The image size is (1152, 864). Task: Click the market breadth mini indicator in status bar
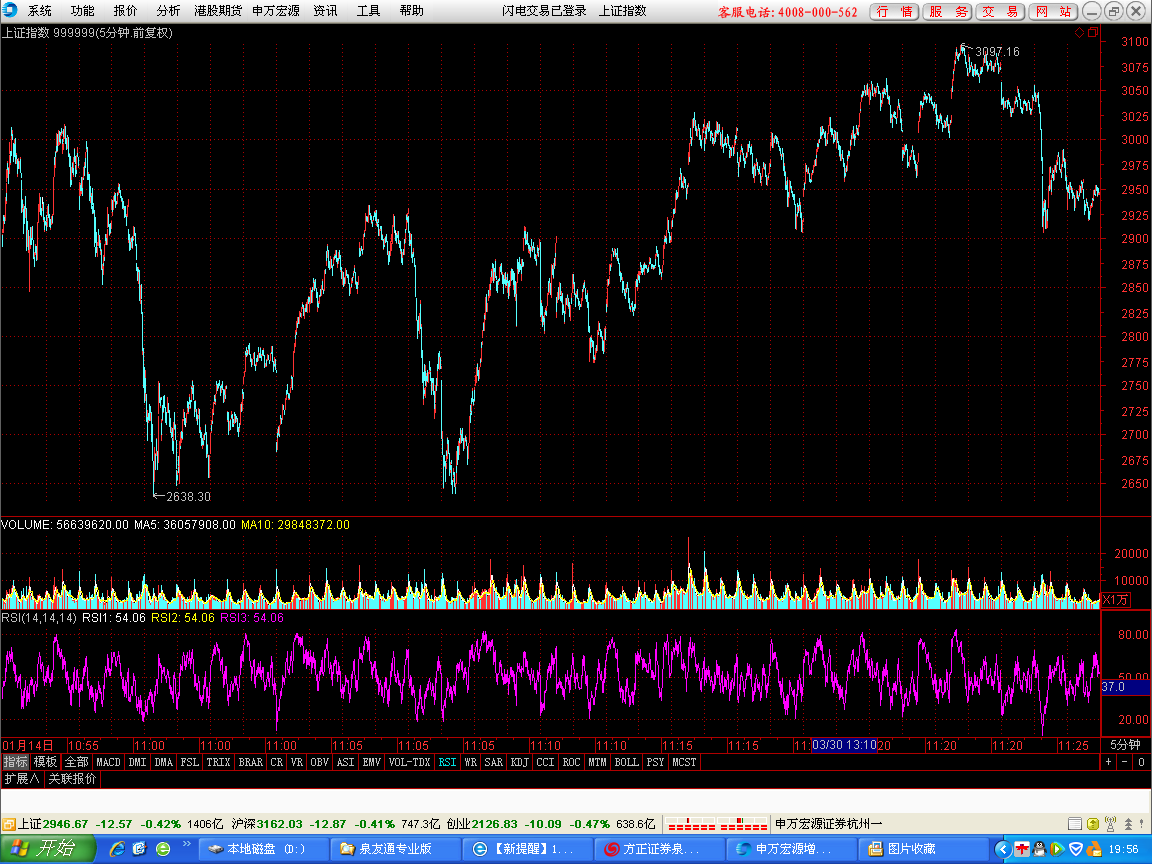click(718, 824)
